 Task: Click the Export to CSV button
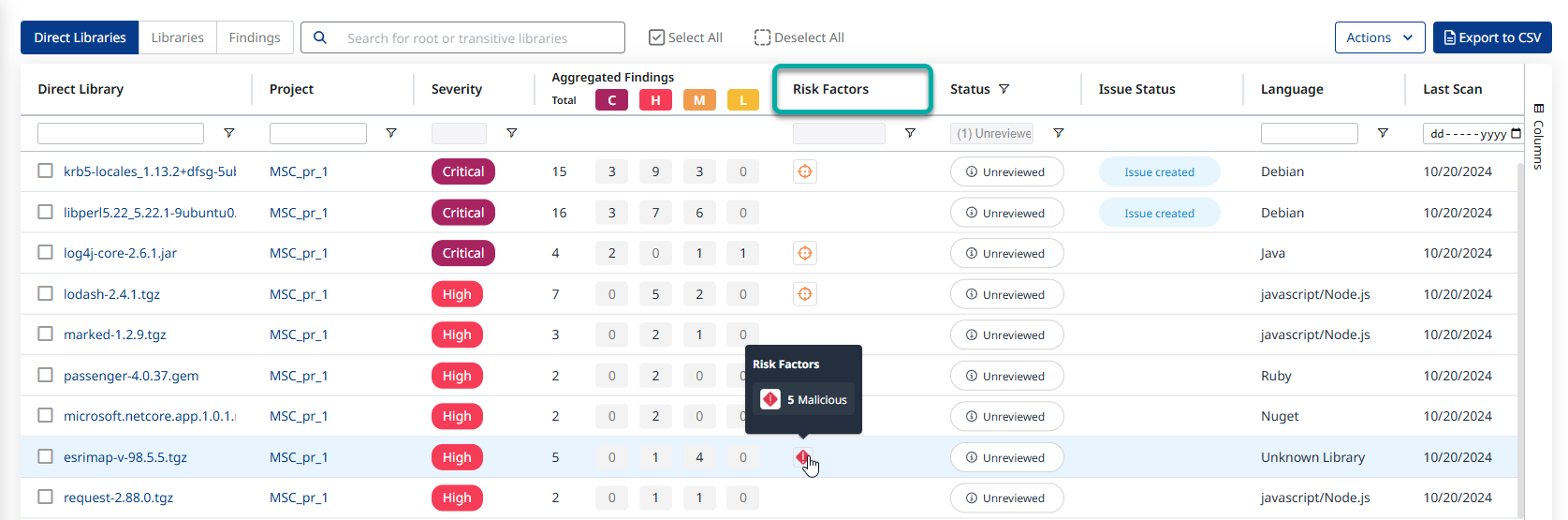1492,37
